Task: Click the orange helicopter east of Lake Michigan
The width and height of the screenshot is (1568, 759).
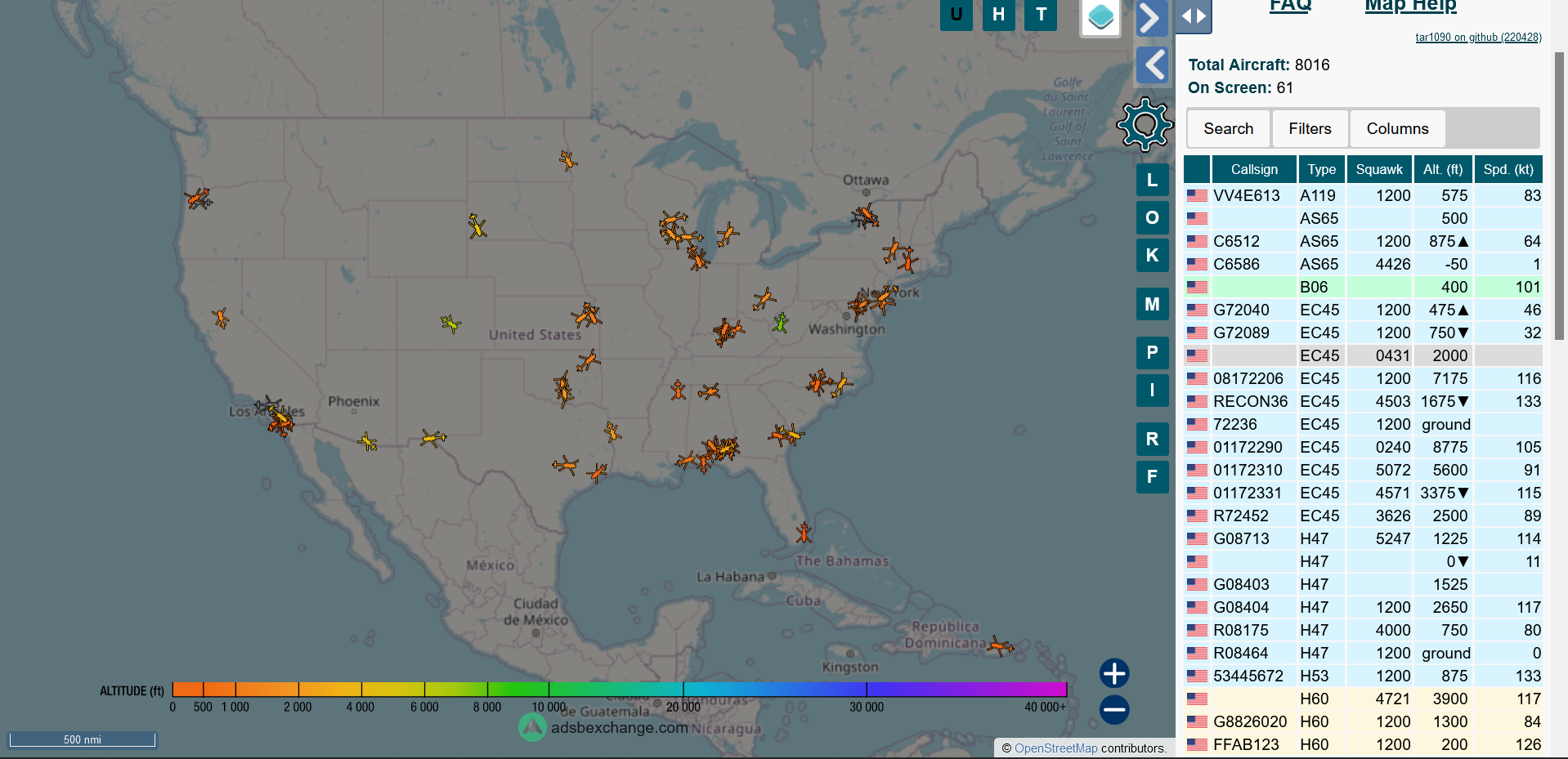Action: point(727,234)
